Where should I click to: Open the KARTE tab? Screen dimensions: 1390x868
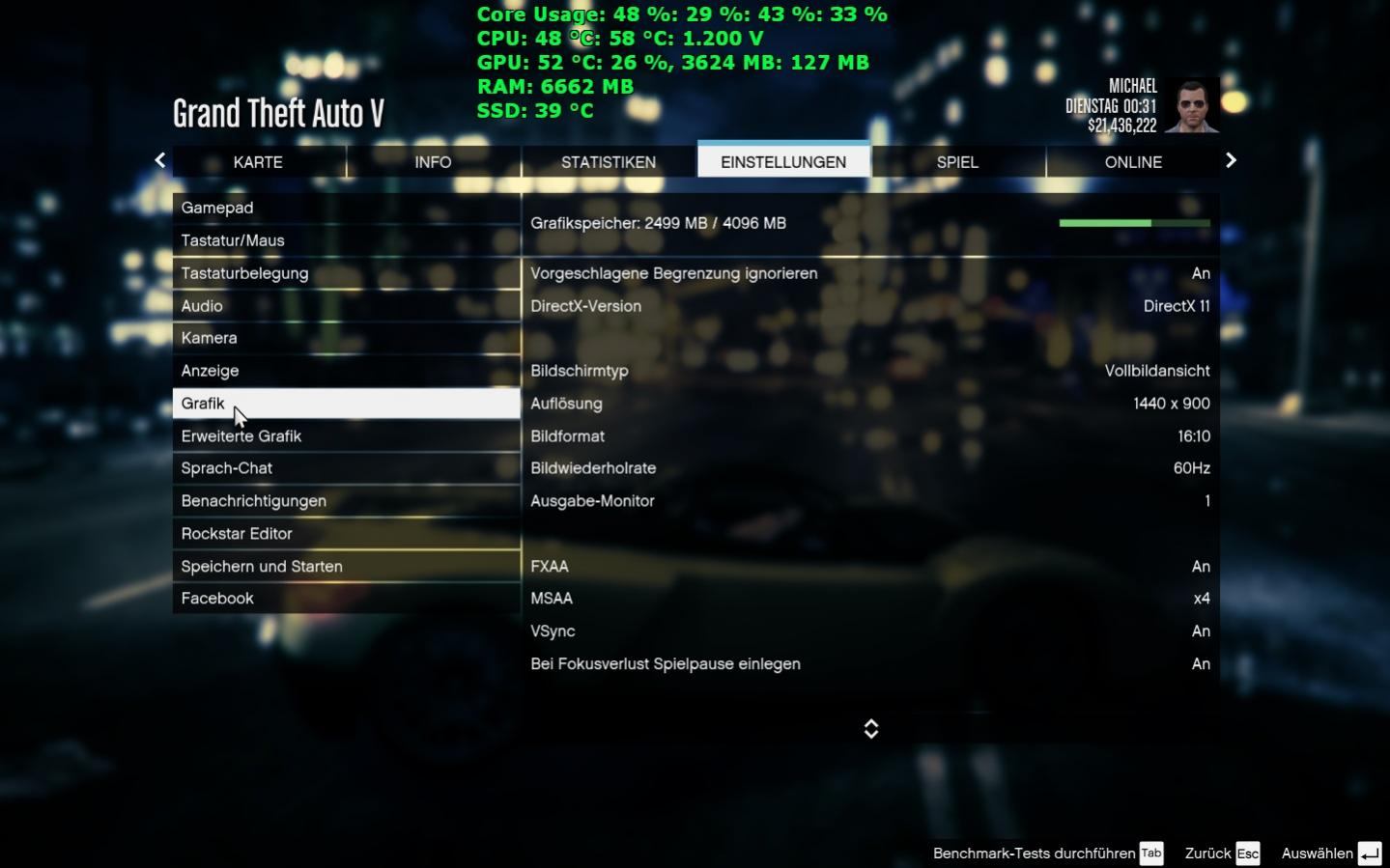(259, 161)
